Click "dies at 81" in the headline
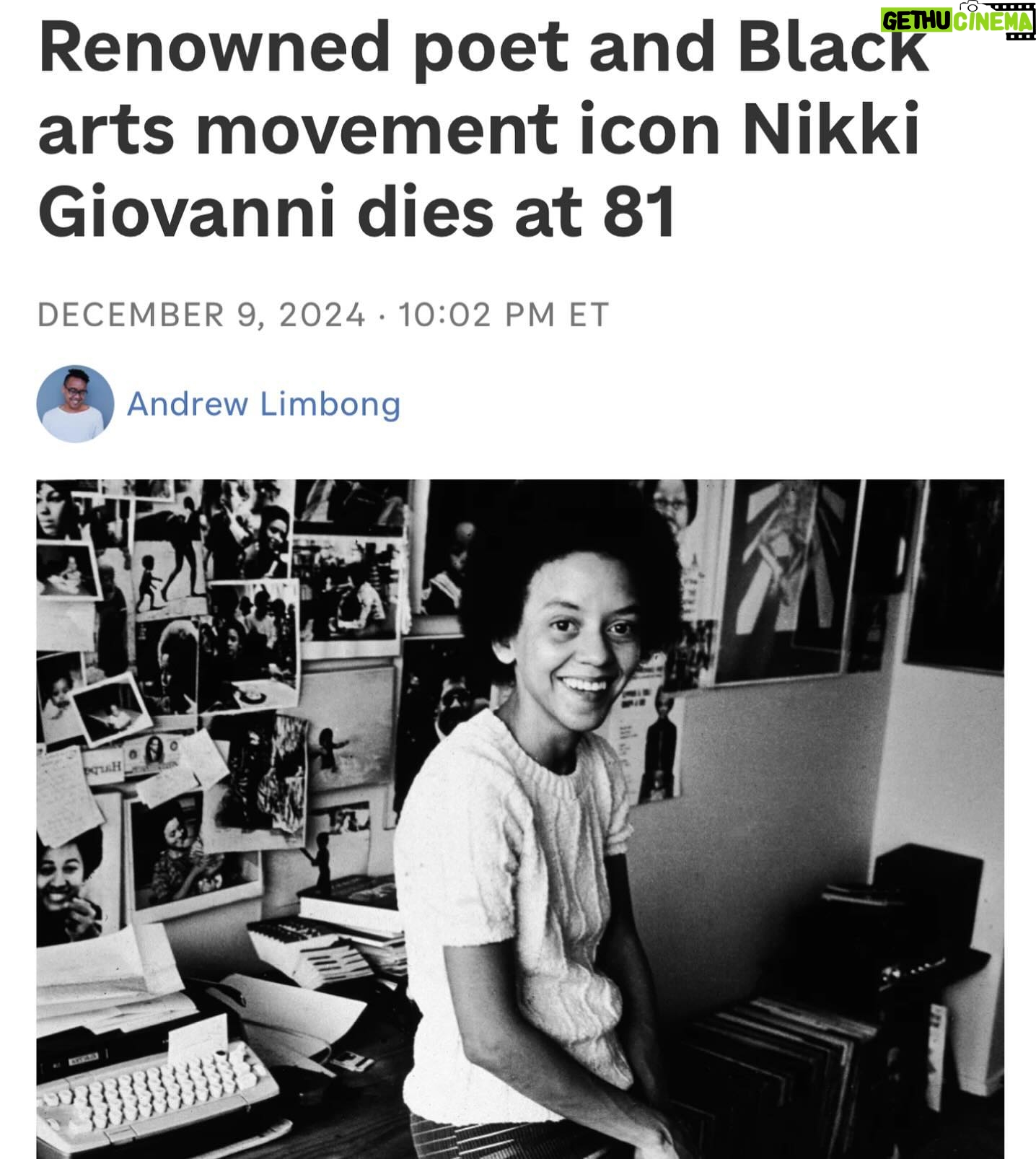Viewport: 1036px width, 1159px height. 517,212
